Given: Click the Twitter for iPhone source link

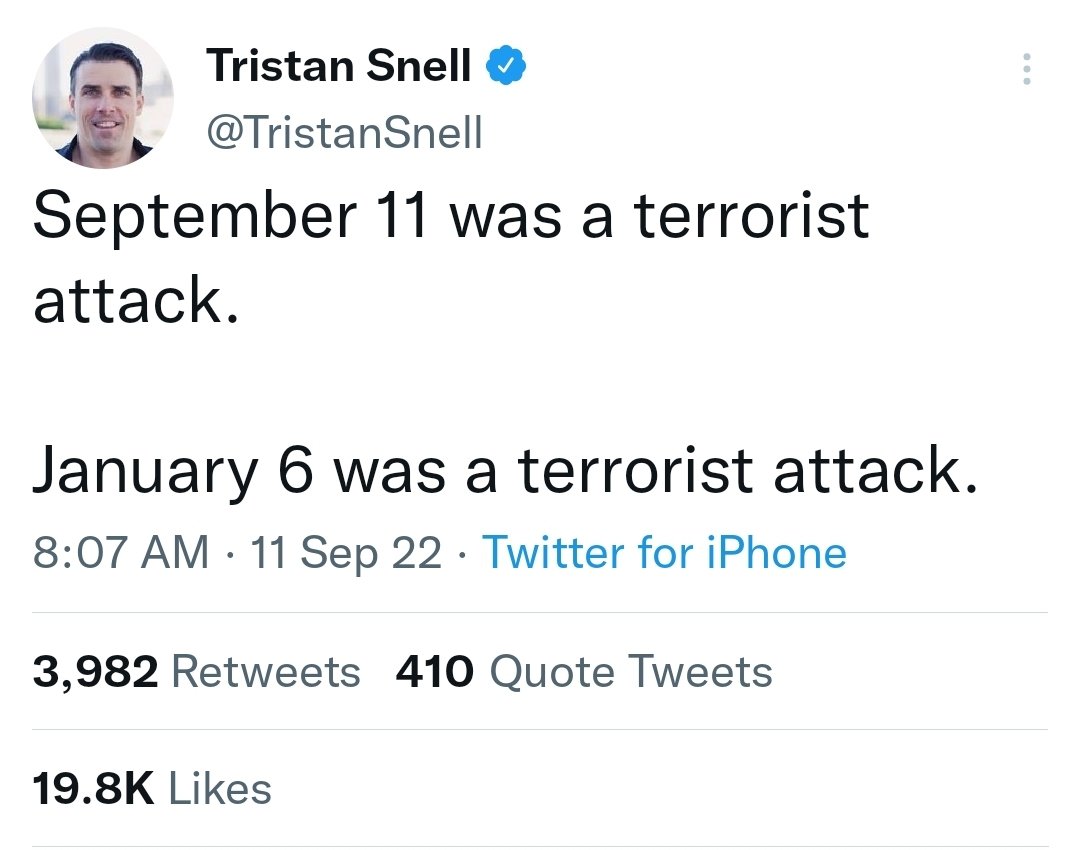Looking at the screenshot, I should tap(664, 552).
